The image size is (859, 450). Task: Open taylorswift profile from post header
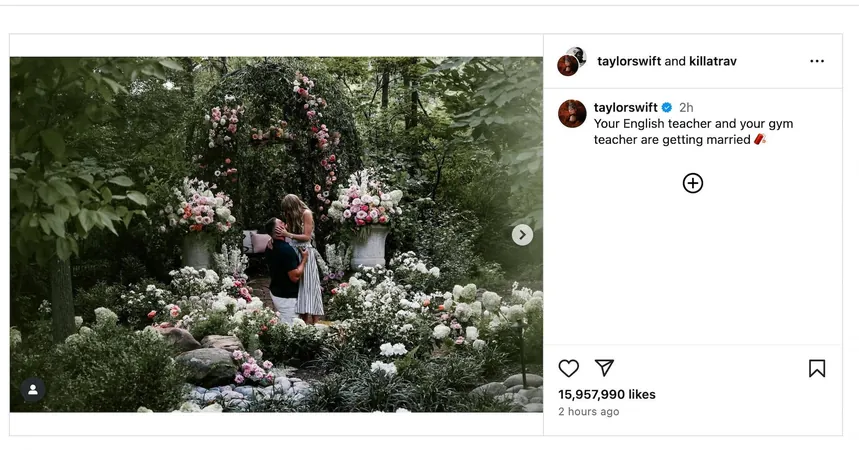point(629,61)
